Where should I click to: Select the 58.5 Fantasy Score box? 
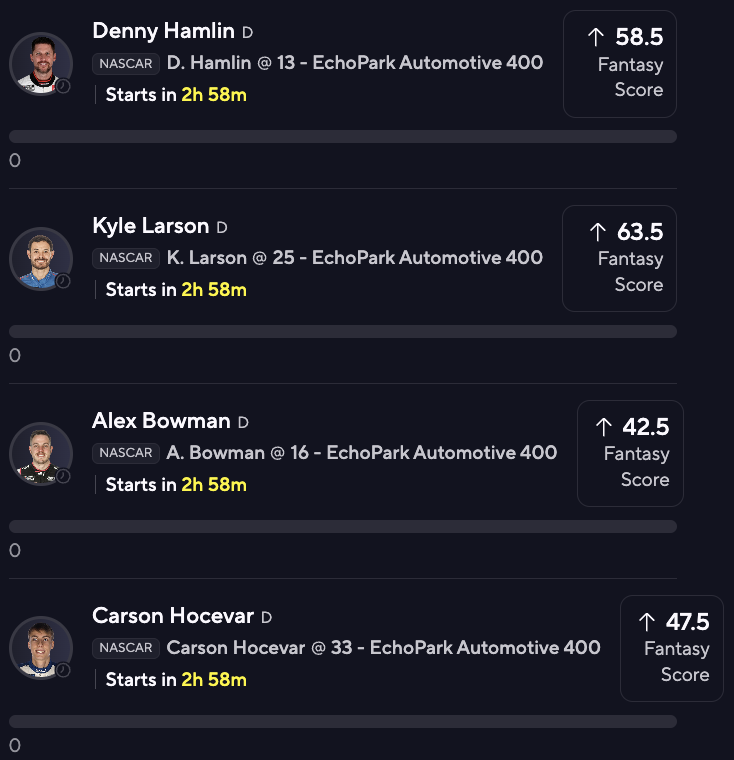tap(620, 64)
